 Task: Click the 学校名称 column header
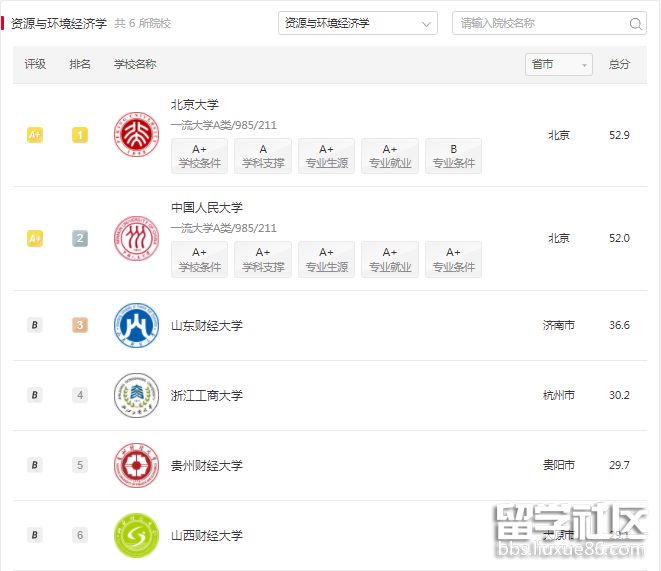135,64
